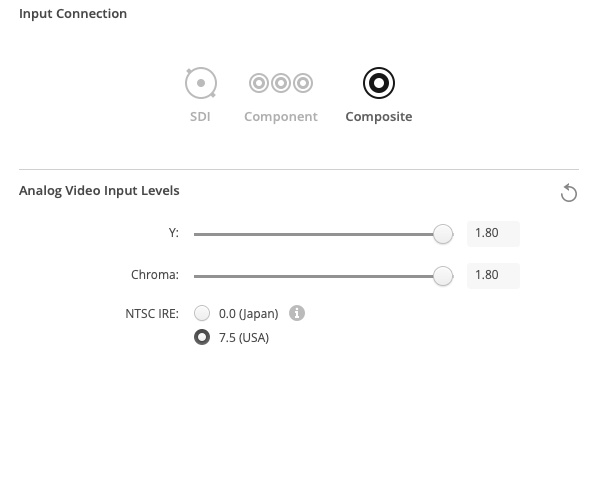The image size is (606, 485).
Task: Select the SDI connector icon
Action: click(x=200, y=83)
